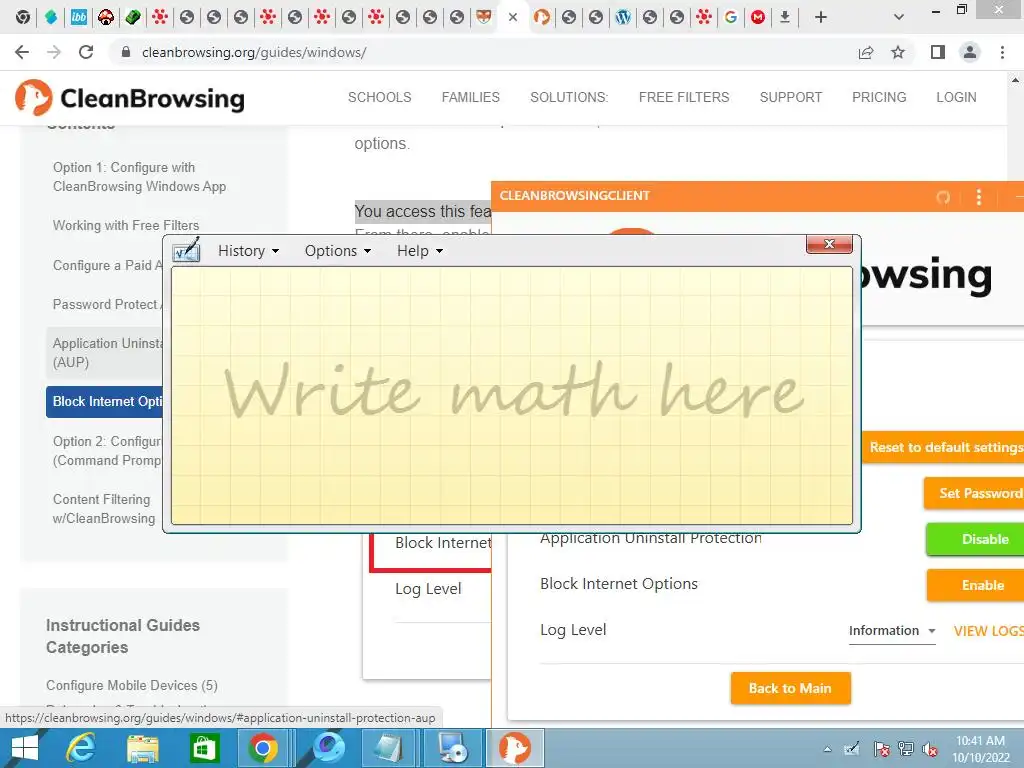
Task: Bookmark this page with the star icon
Action: (x=898, y=52)
